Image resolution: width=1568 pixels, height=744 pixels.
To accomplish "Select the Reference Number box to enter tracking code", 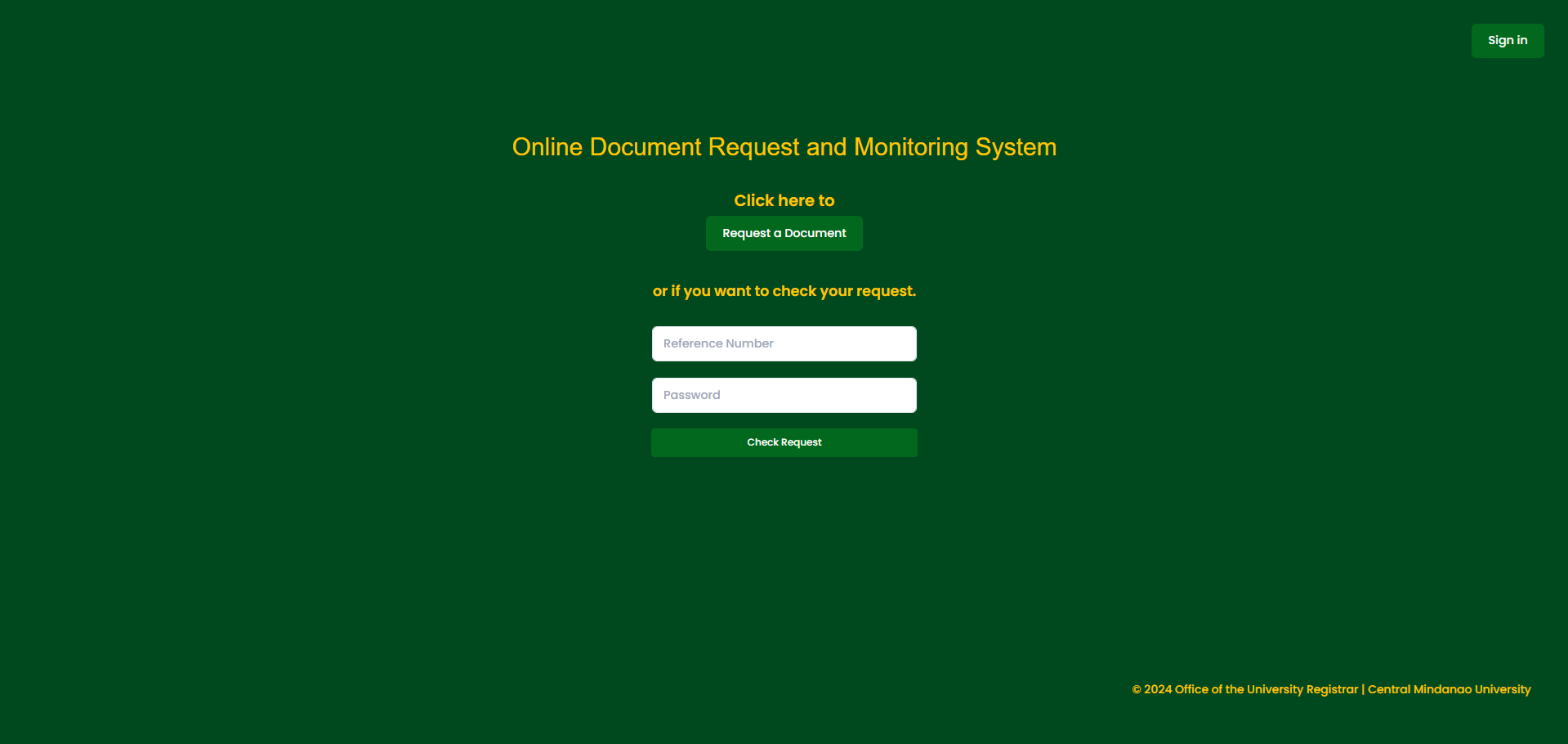I will pyautogui.click(x=783, y=343).
